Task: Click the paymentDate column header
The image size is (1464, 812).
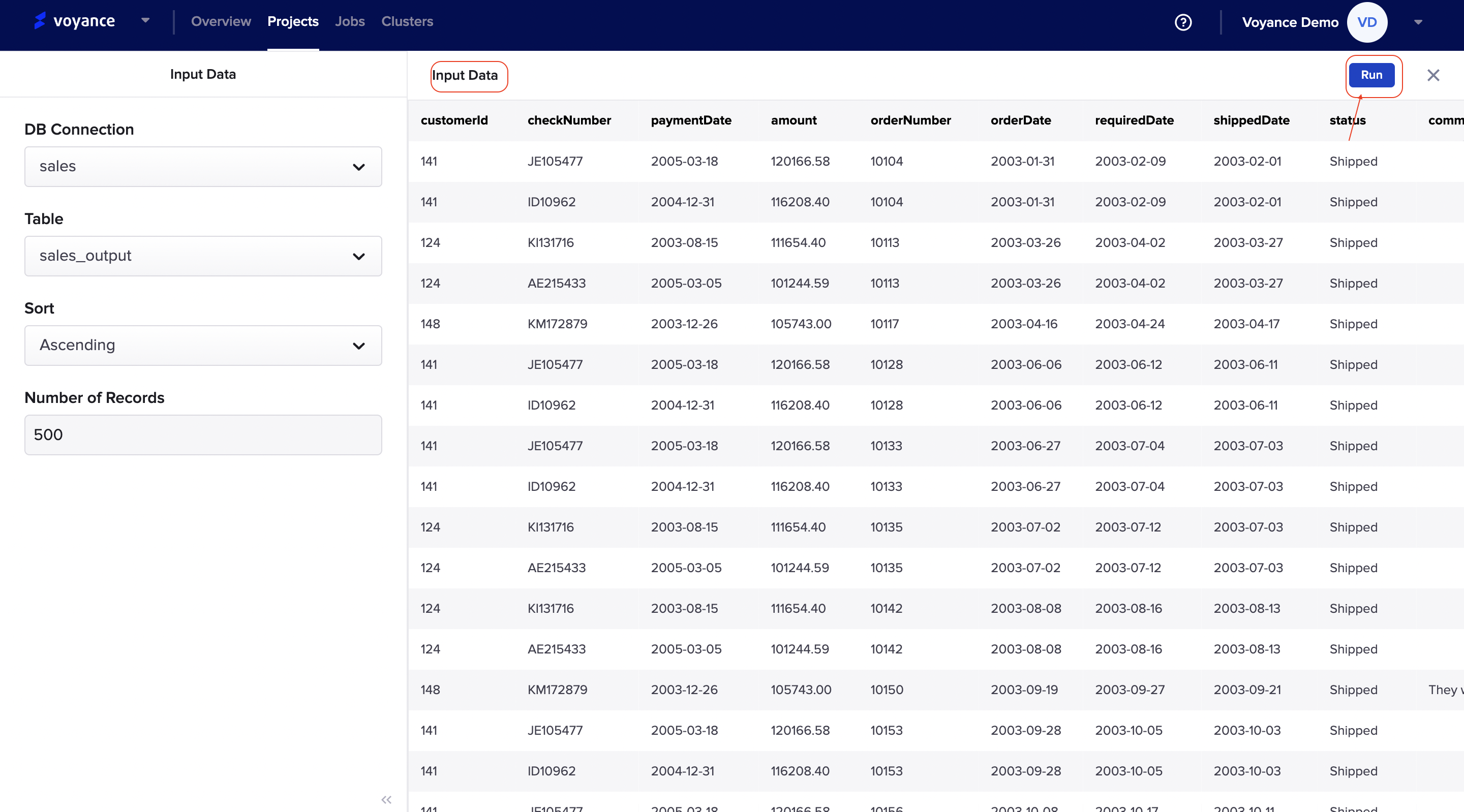Action: point(690,120)
